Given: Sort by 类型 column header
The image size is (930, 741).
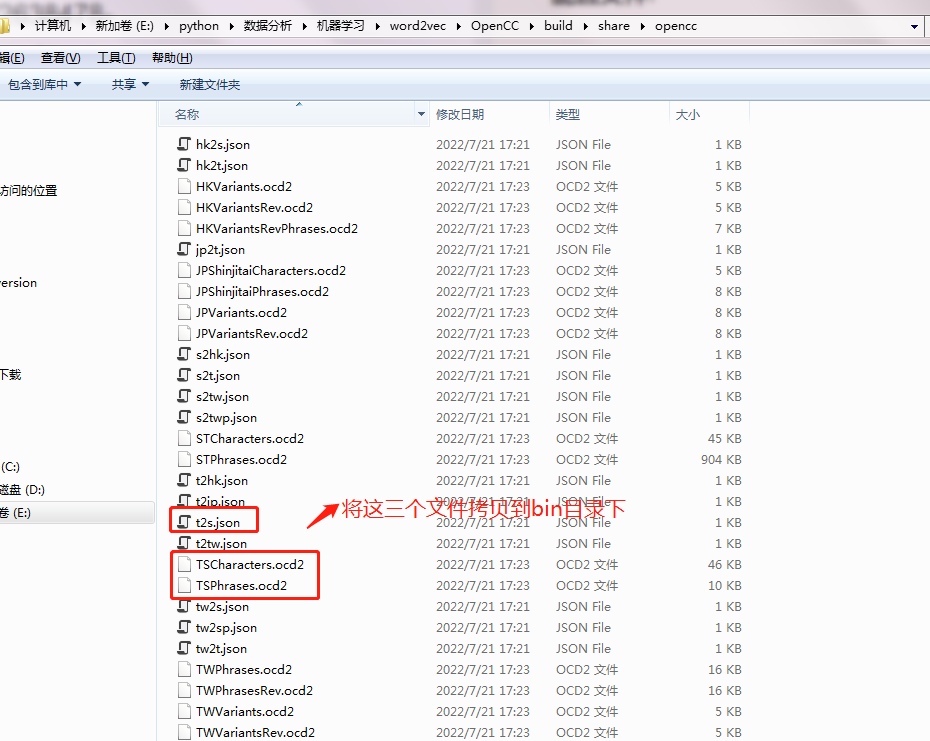Looking at the screenshot, I should tap(568, 115).
